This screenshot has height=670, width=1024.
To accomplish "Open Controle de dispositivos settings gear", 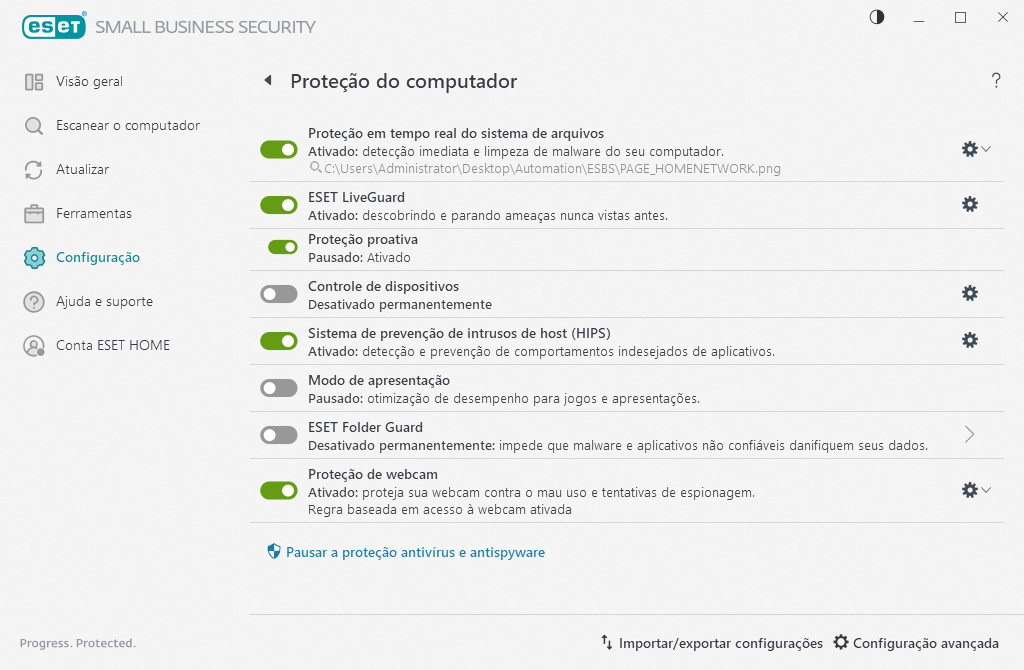I will tap(969, 293).
